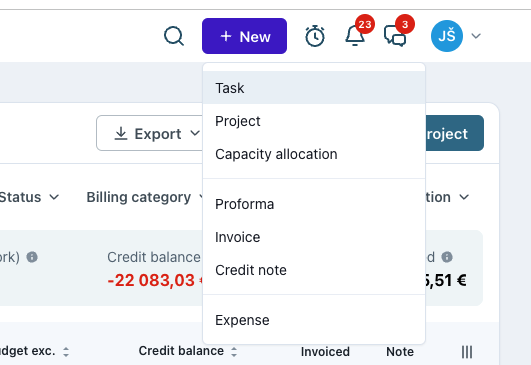
Task: Choose Proforma in the New menu
Action: (314, 204)
